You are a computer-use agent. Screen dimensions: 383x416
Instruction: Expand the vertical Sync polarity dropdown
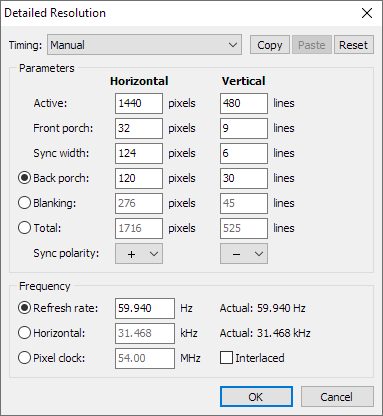click(x=244, y=254)
